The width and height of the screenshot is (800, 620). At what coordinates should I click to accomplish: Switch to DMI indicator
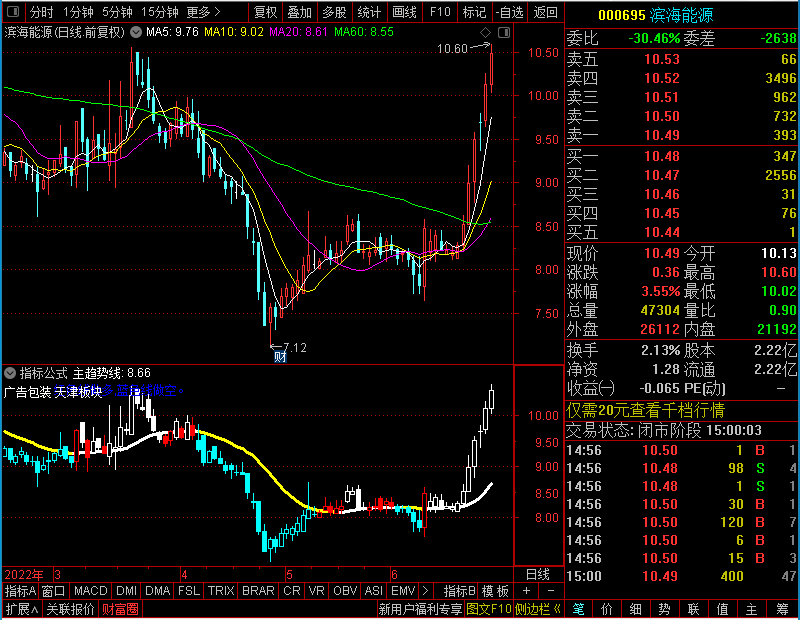coord(126,591)
